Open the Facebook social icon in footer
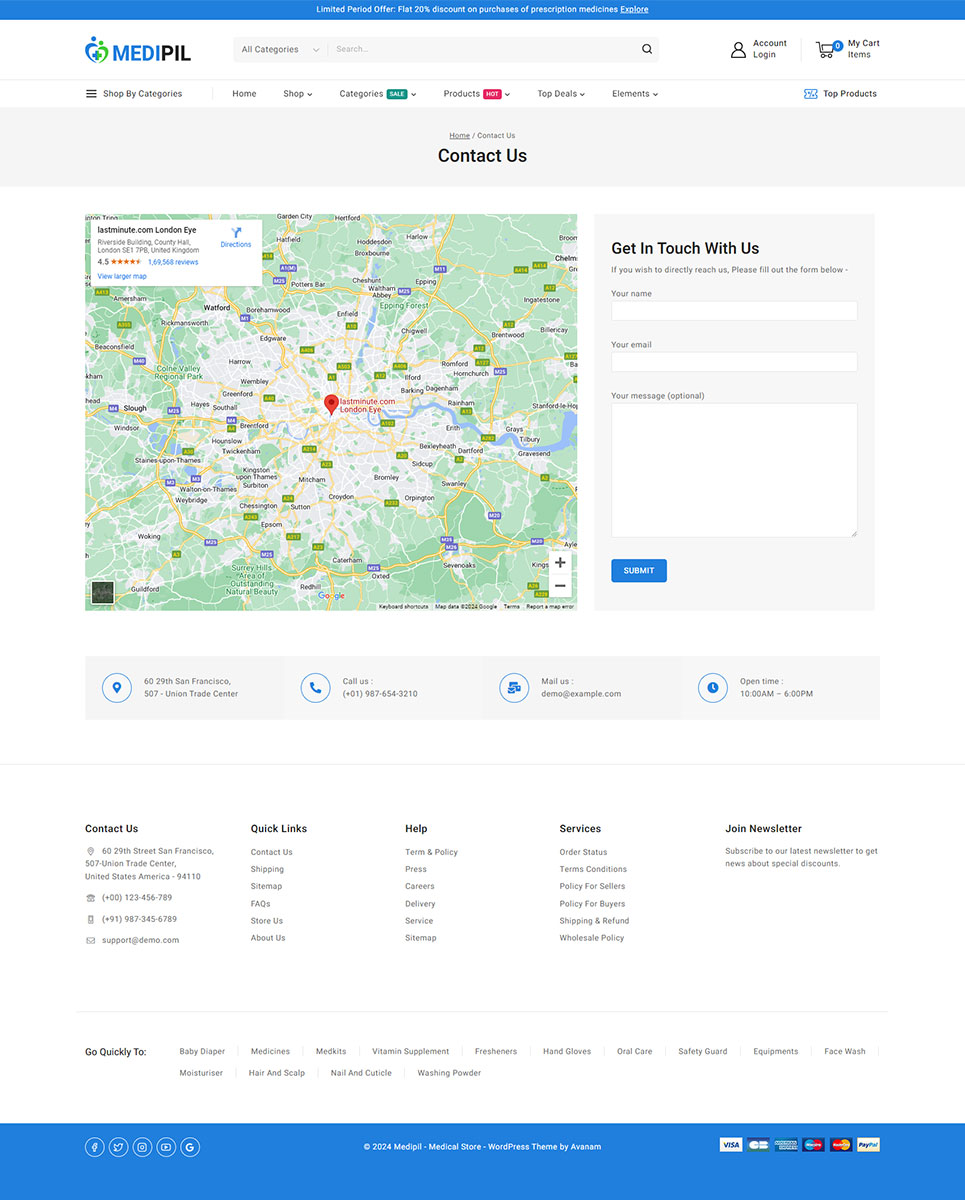Screen dimensions: 965x1200 click(x=95, y=1147)
